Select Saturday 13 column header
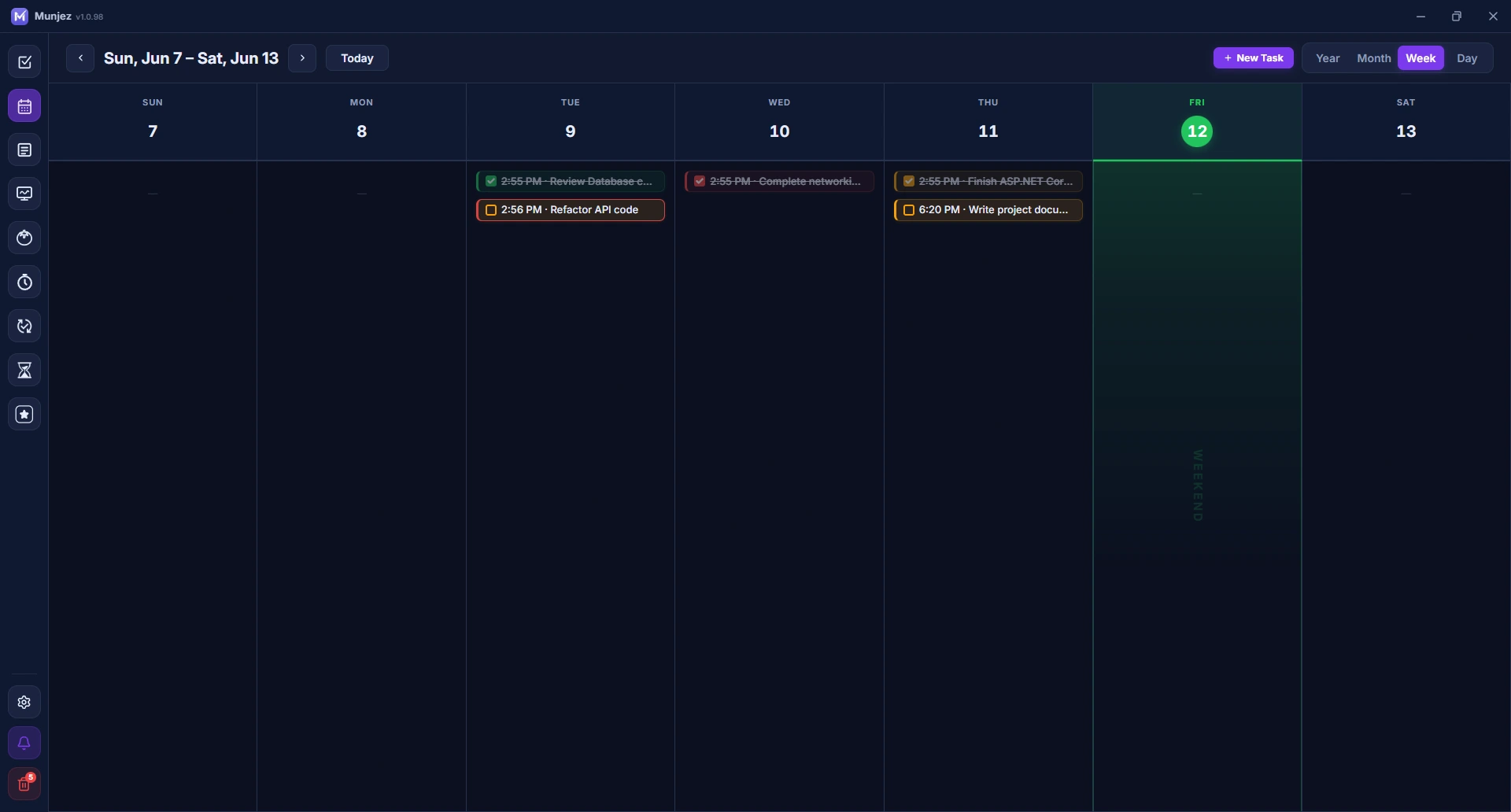The height and width of the screenshot is (812, 1511). point(1406,122)
